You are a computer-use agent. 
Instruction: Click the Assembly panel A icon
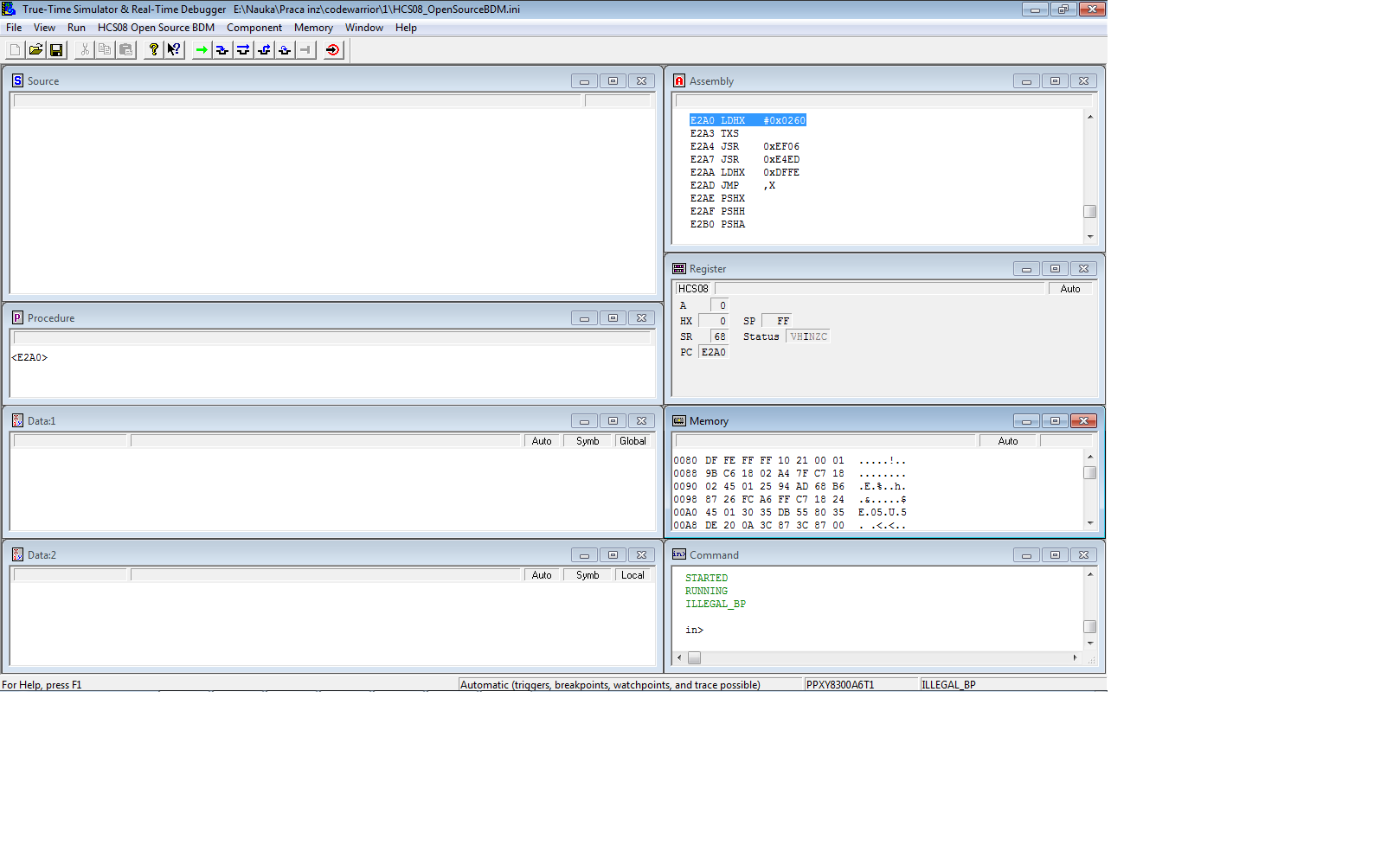[x=679, y=80]
